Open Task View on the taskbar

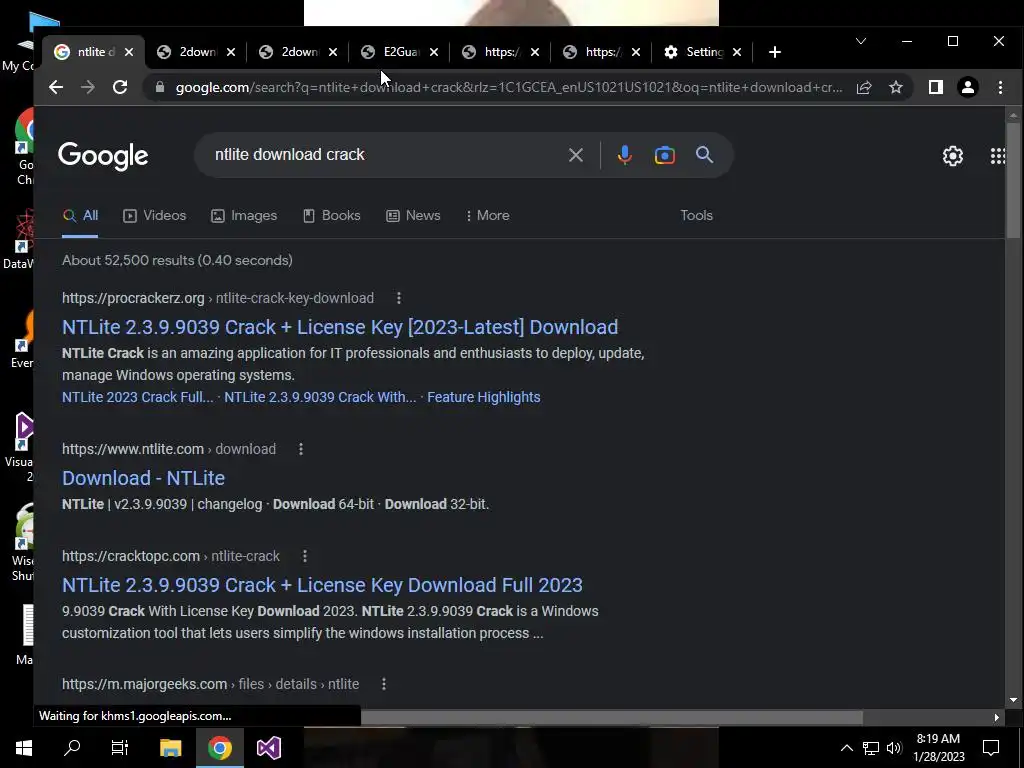(120, 748)
